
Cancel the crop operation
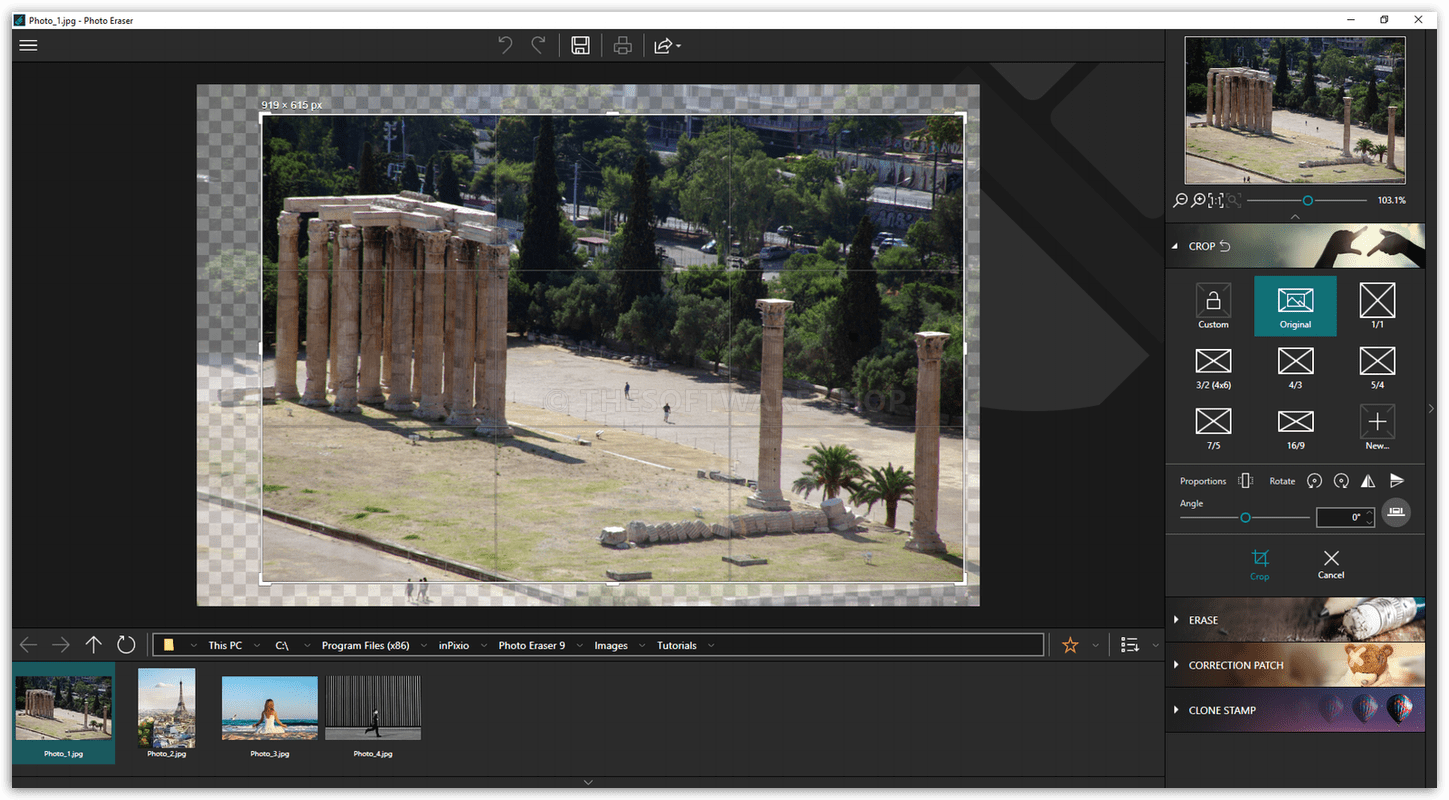click(1331, 564)
